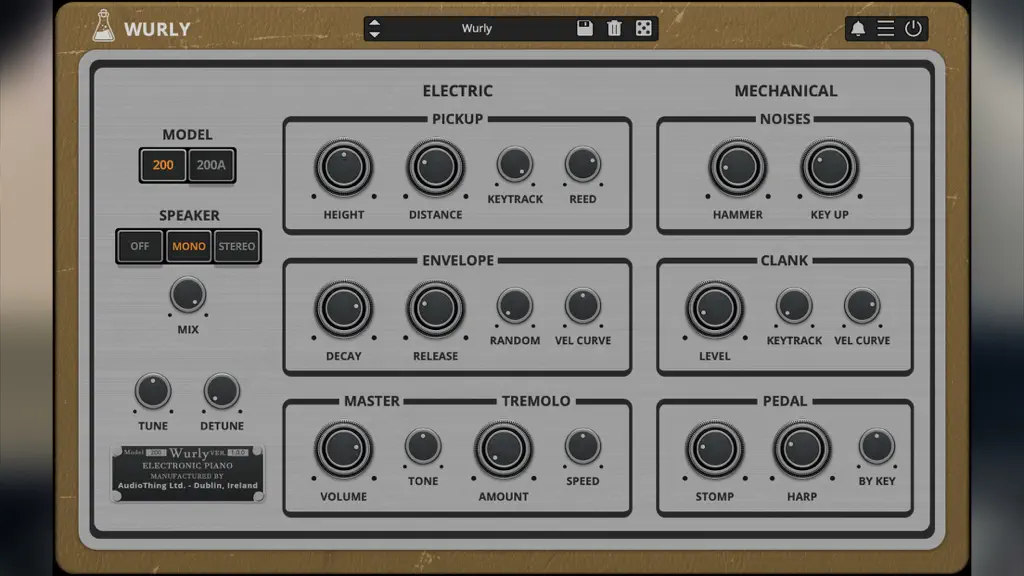Click the tremolo AMOUNT knob
1024x576 pixels.
504,449
